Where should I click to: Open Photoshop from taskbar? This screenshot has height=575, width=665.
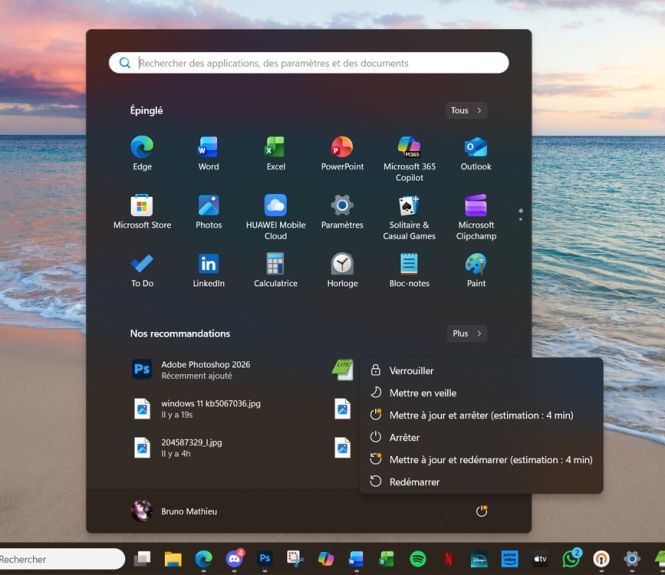[x=265, y=558]
